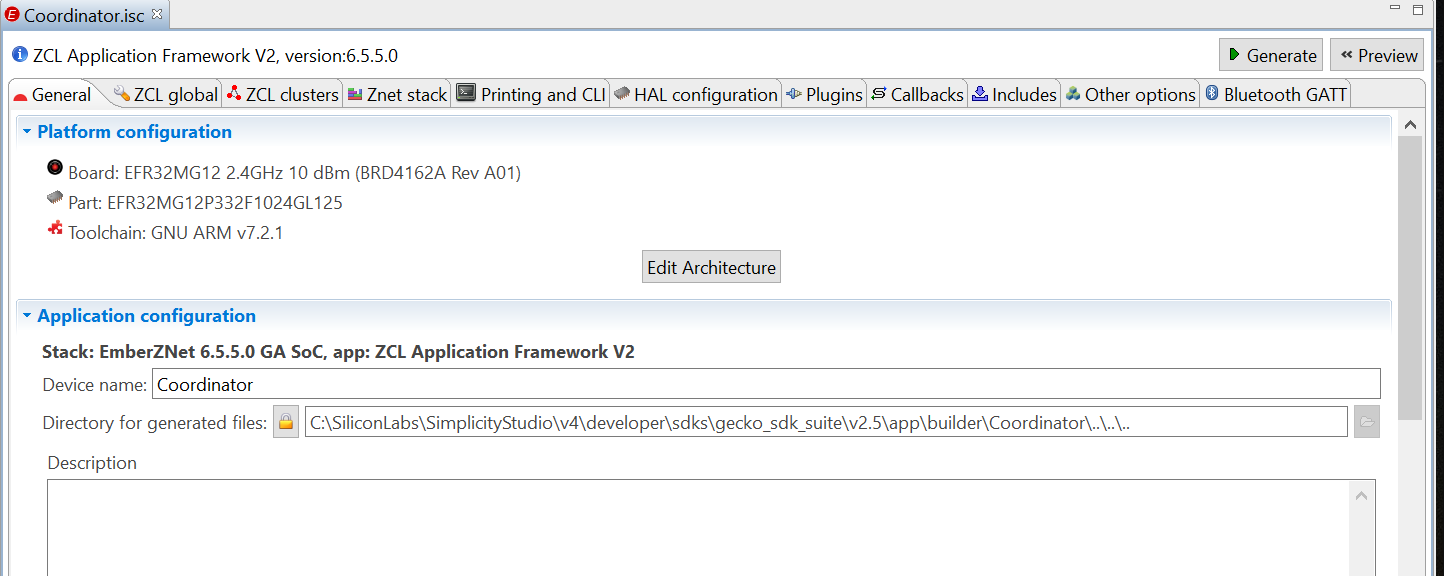Switch to the Callbacks tab
This screenshot has height=576, width=1444.
917,95
